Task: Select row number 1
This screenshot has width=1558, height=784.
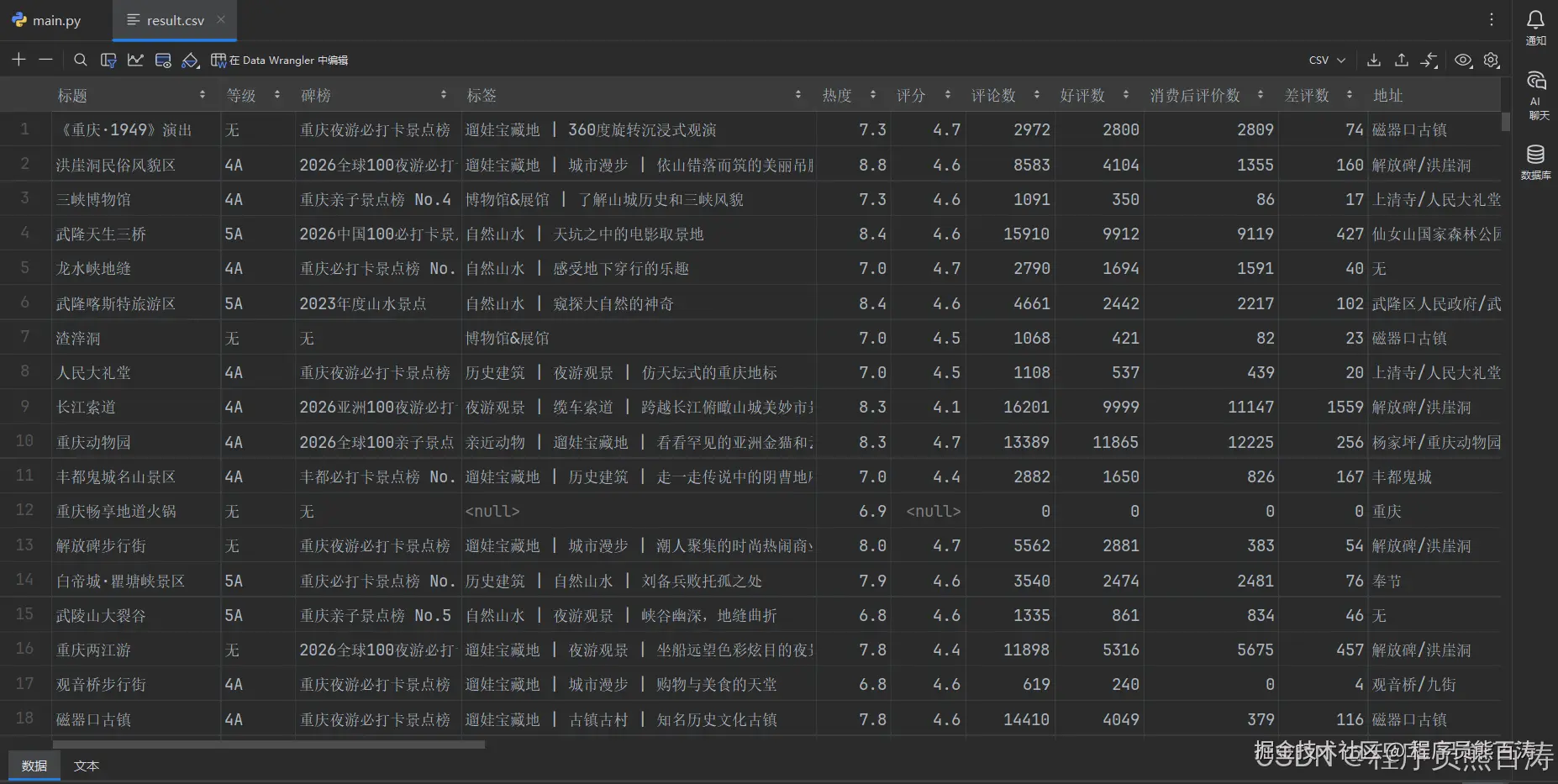Action: pyautogui.click(x=24, y=129)
